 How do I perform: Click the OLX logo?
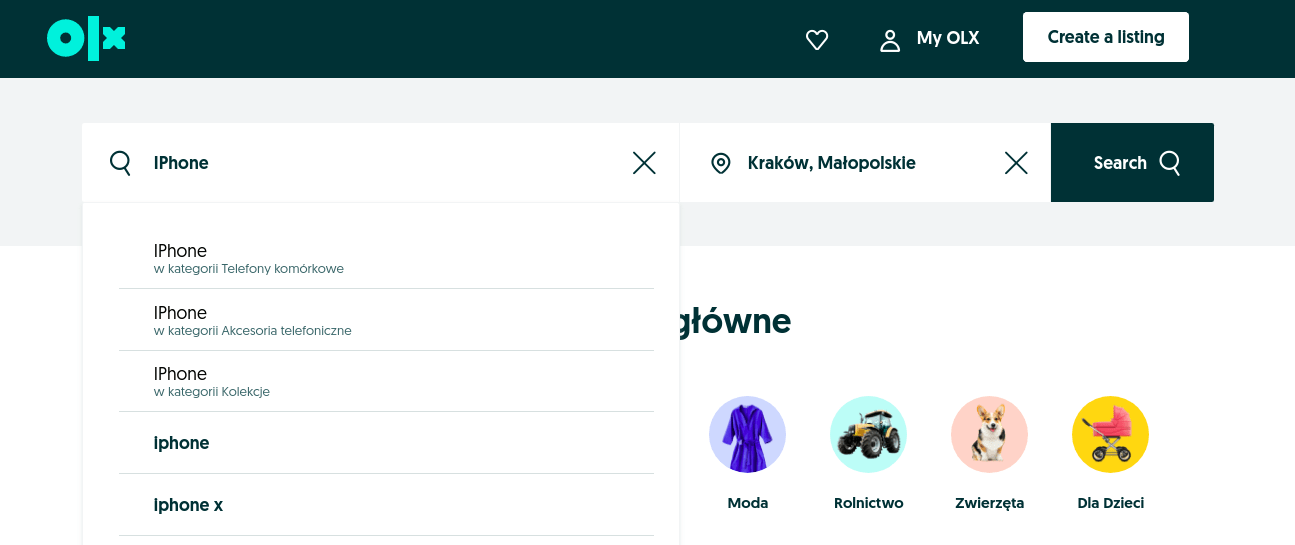[86, 39]
